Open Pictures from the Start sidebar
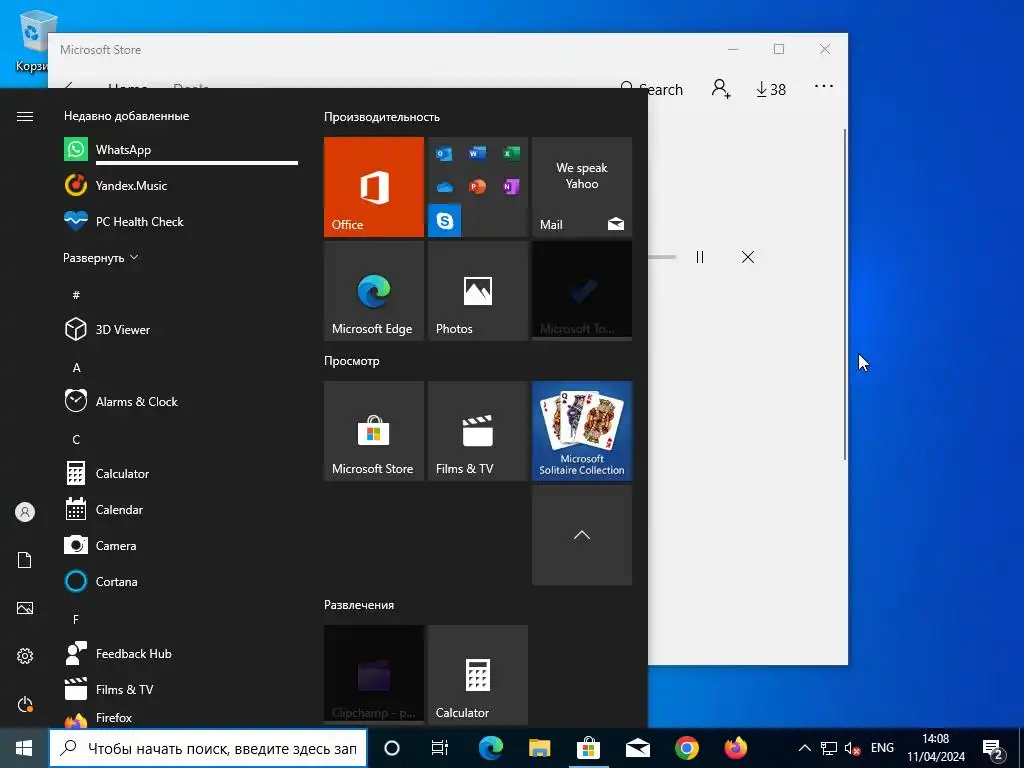The width and height of the screenshot is (1024, 768). (25, 608)
